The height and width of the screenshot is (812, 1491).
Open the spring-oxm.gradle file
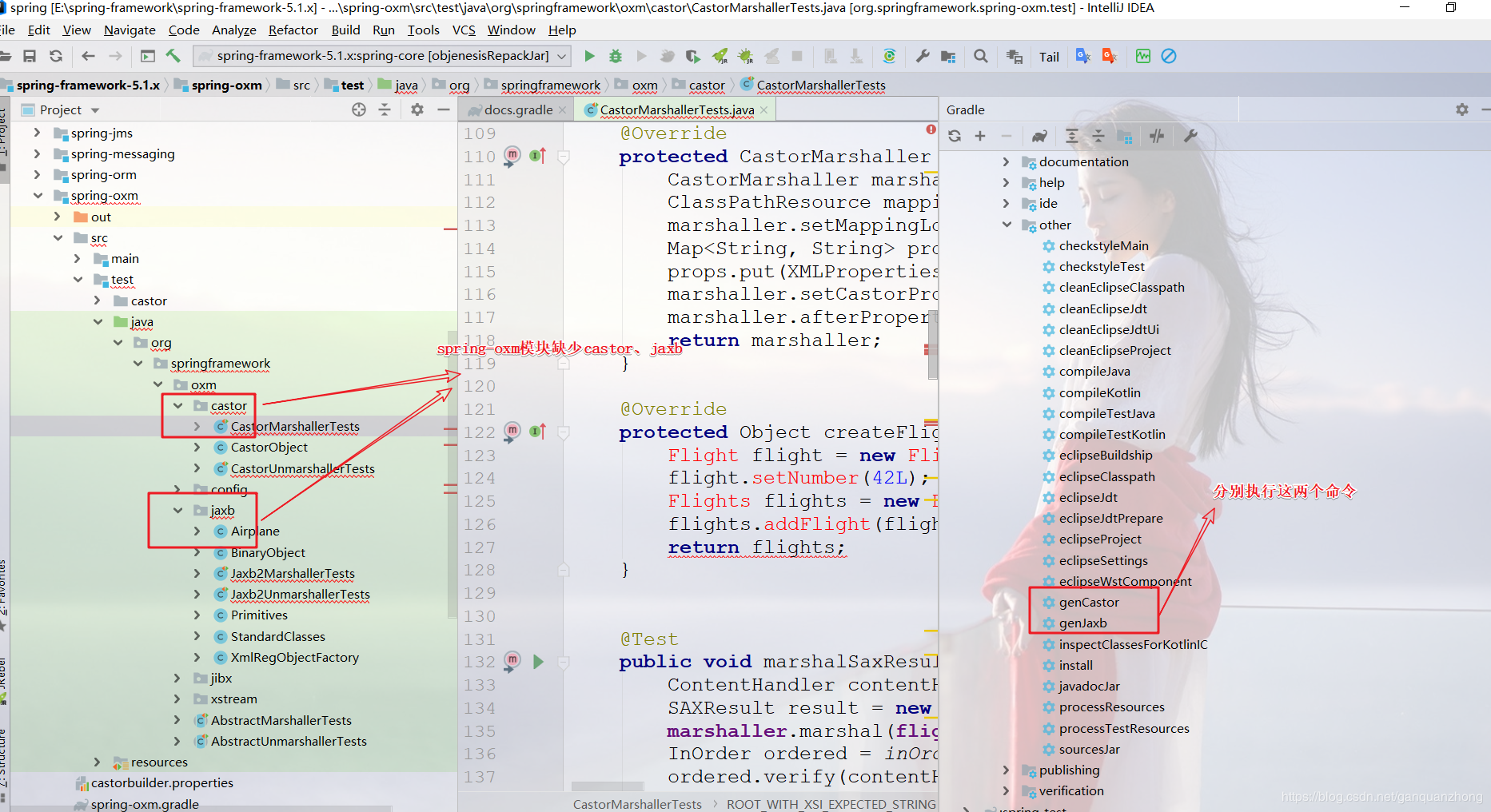[145, 804]
